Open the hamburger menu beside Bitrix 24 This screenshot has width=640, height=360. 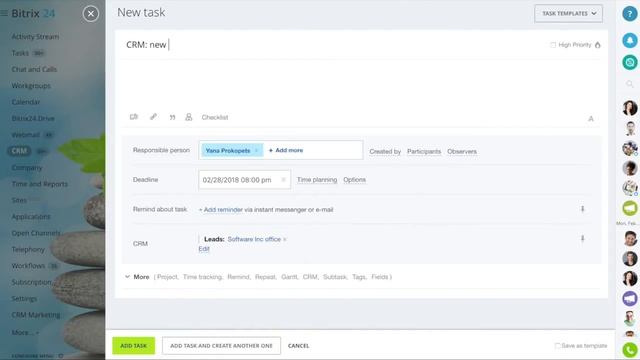click(4, 13)
